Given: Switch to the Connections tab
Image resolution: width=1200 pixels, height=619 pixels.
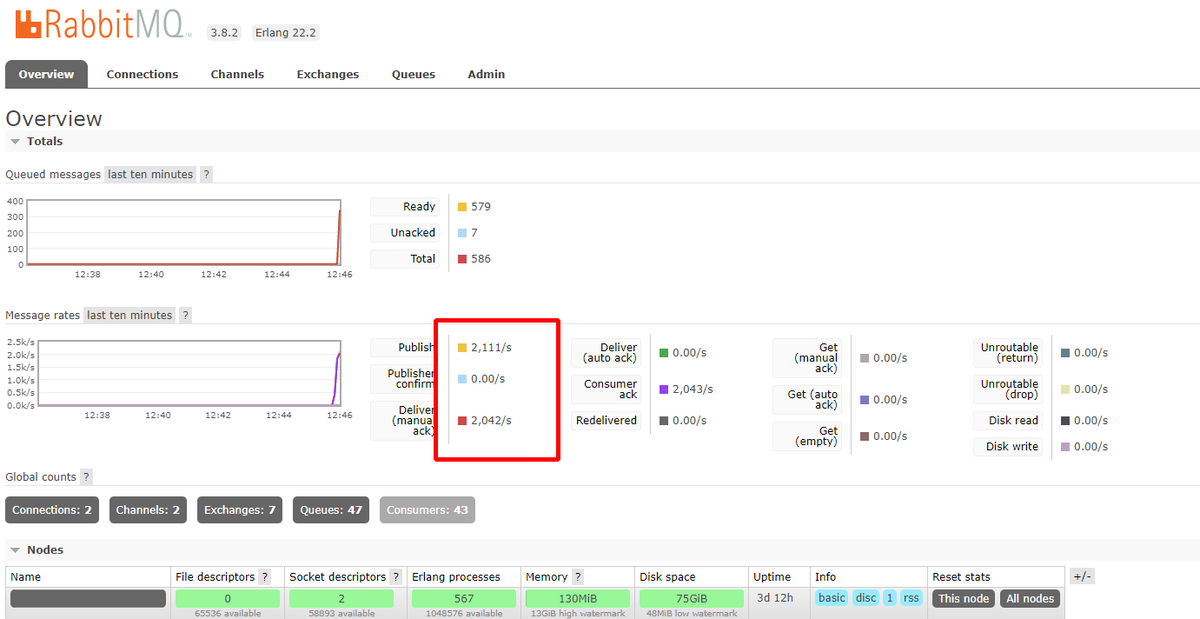Looking at the screenshot, I should (x=142, y=74).
